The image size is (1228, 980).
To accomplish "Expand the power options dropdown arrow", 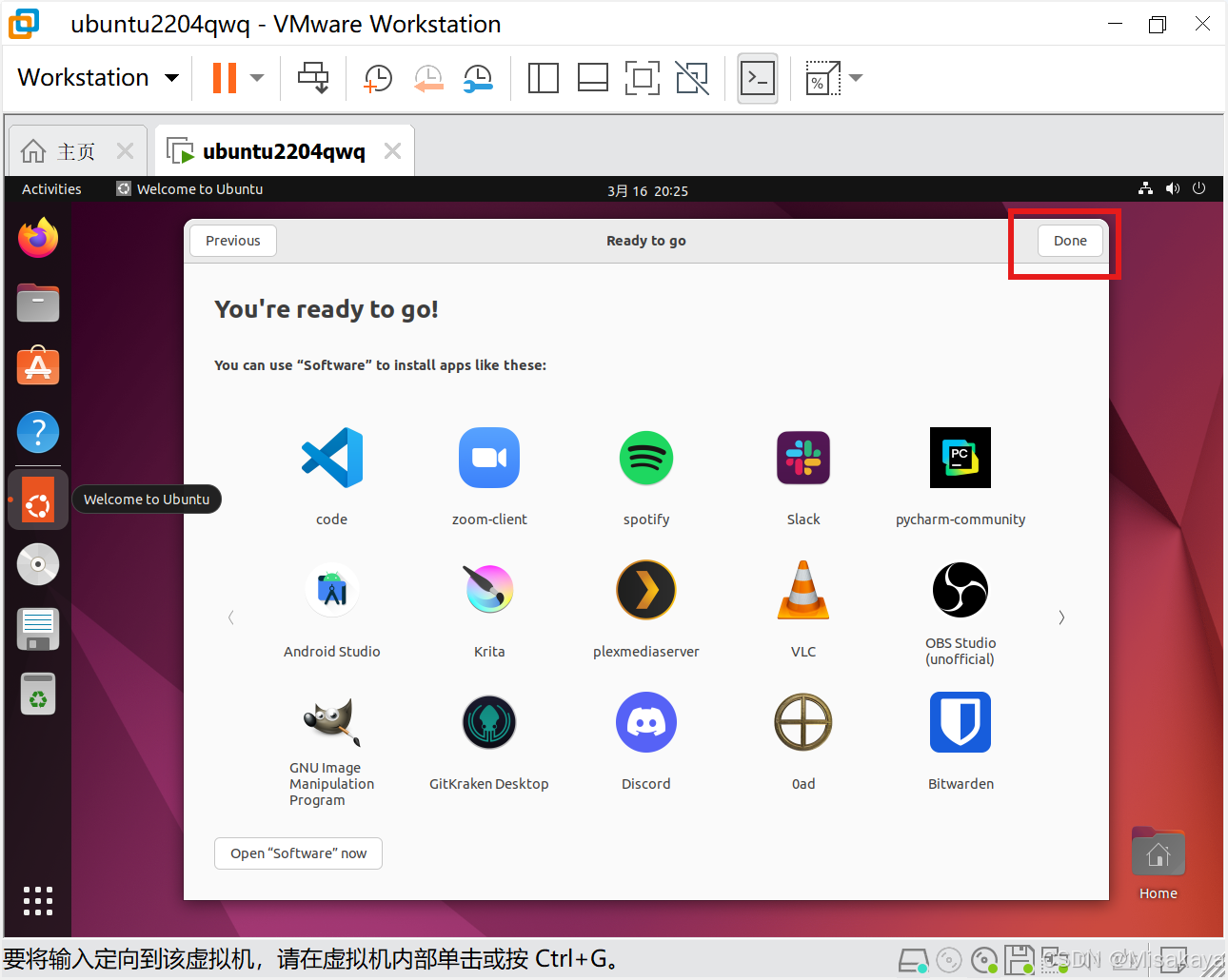I will [x=257, y=78].
